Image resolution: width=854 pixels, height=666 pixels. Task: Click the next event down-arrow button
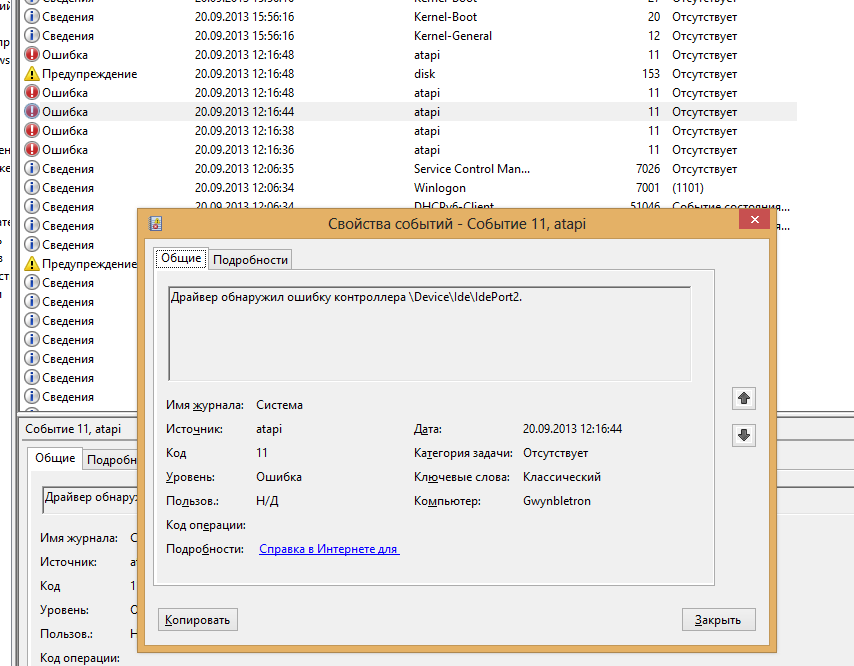743,435
